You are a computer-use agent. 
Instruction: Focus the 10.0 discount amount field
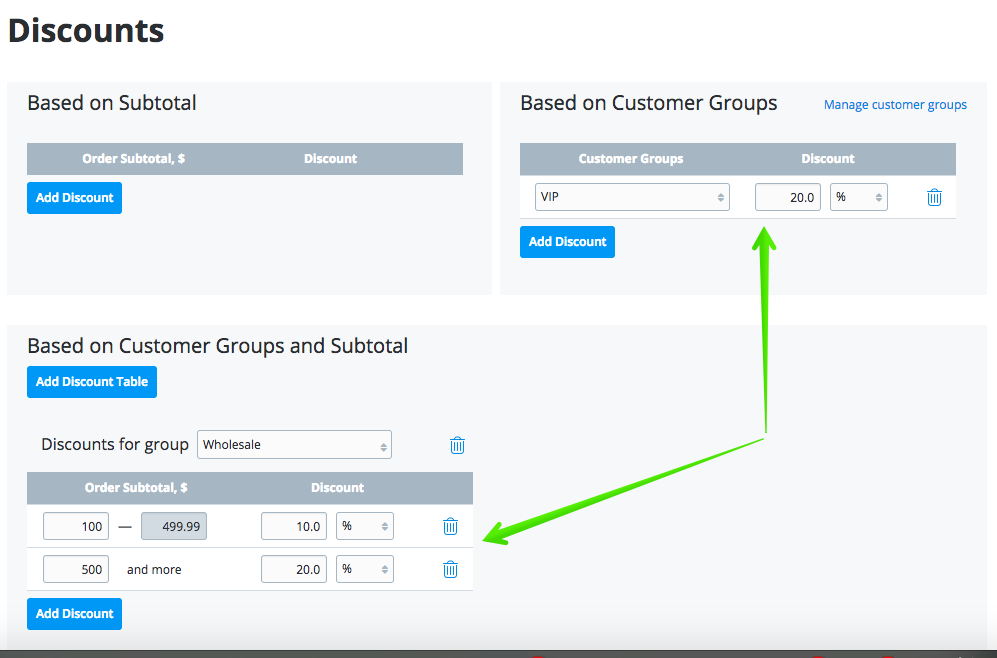click(x=293, y=526)
